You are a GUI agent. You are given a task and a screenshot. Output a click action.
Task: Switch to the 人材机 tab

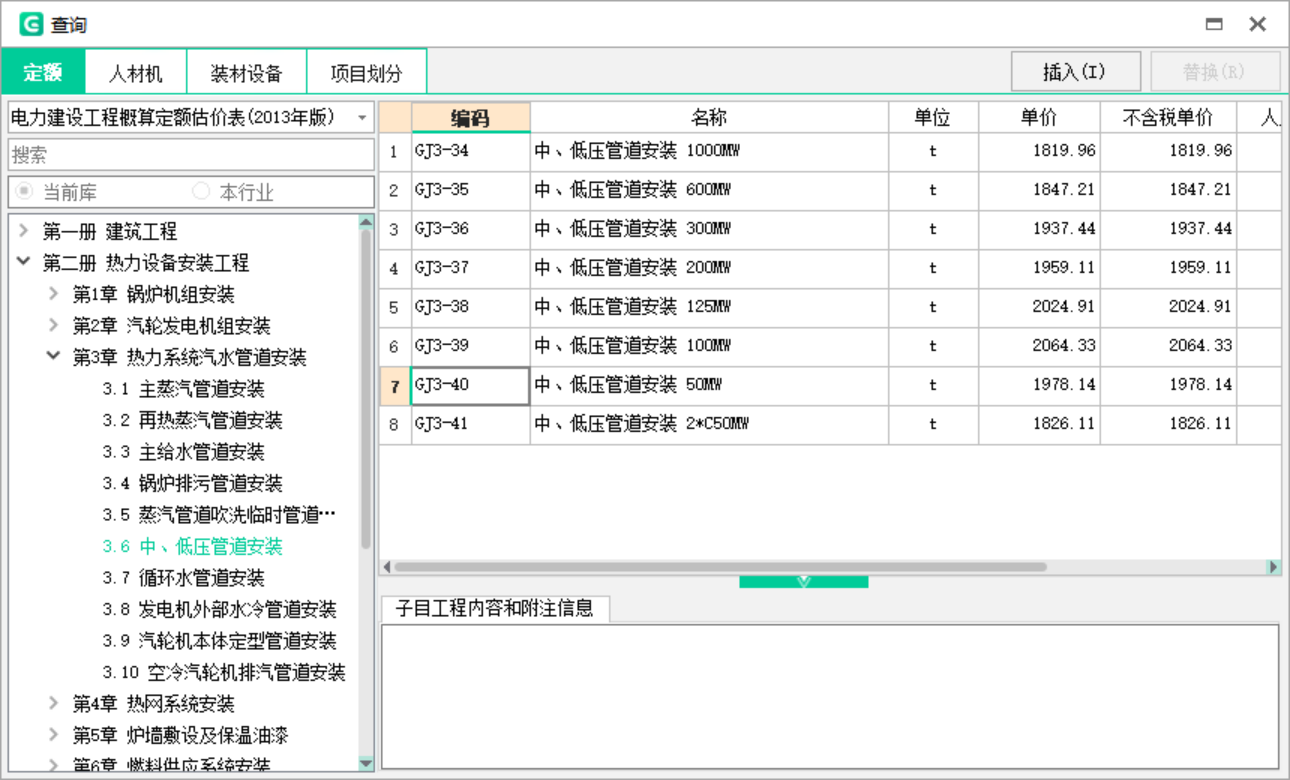[135, 73]
